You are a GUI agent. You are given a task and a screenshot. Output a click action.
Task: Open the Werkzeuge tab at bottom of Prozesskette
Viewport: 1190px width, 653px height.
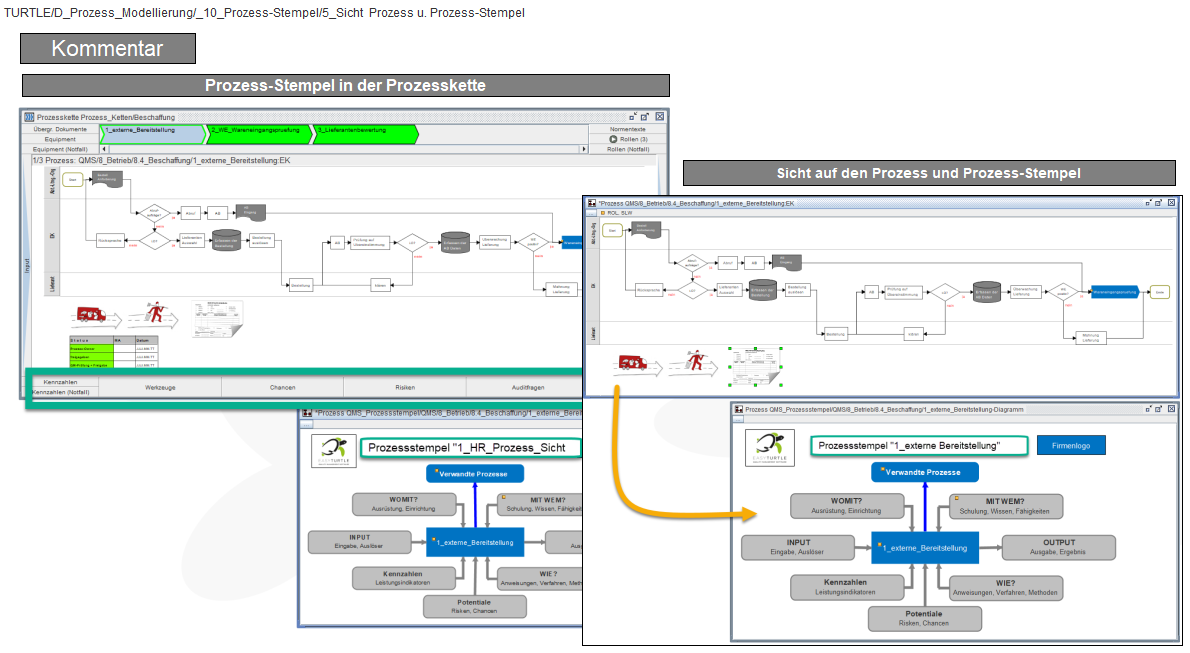tap(160, 387)
